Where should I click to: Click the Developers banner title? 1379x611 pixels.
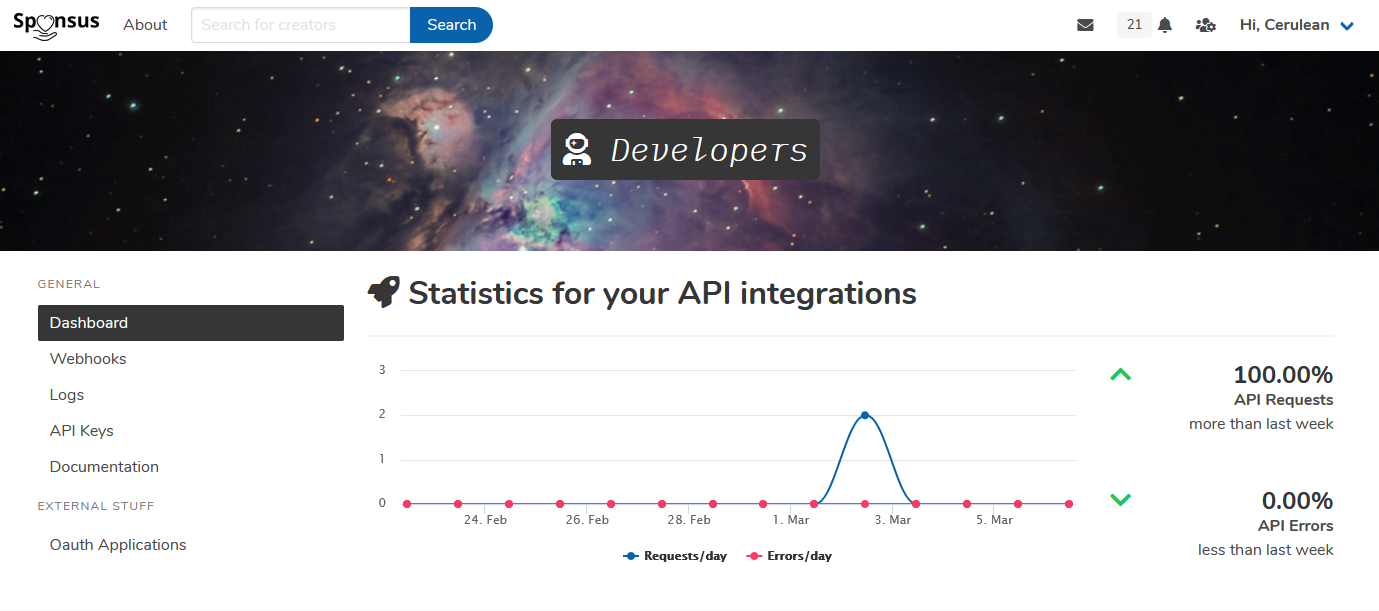(x=709, y=150)
